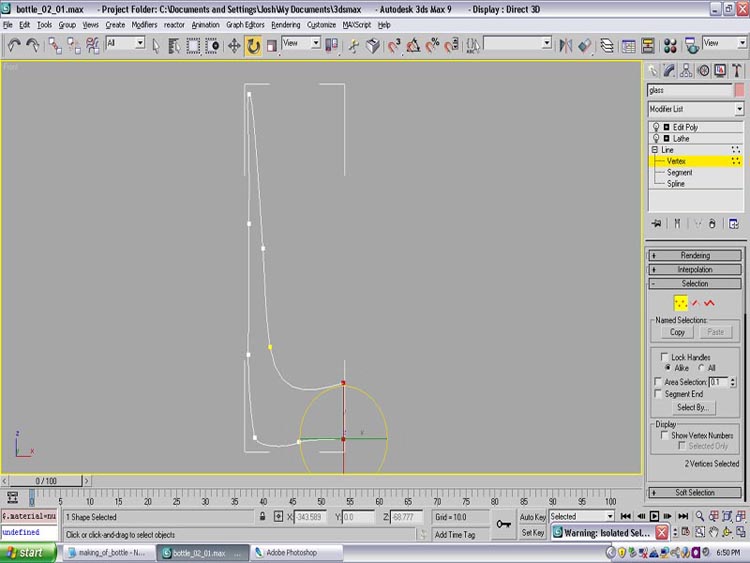Click the selection lock toggle icon
The width and height of the screenshot is (750, 563).
(261, 517)
